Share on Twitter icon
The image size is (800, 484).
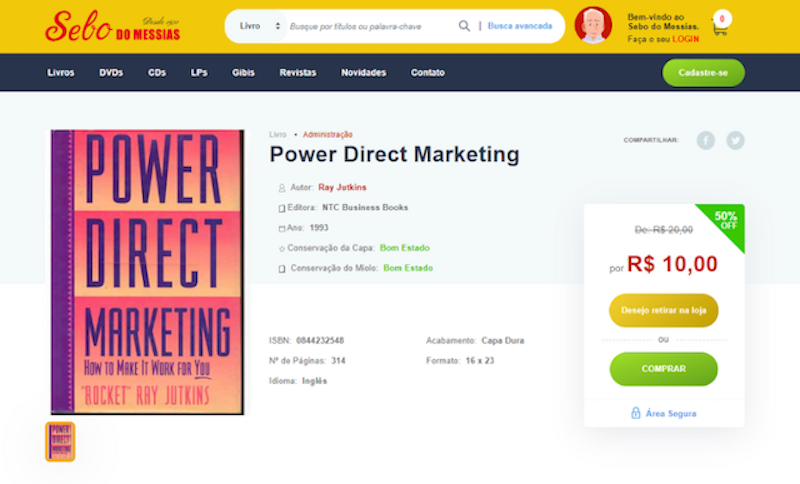coord(735,140)
